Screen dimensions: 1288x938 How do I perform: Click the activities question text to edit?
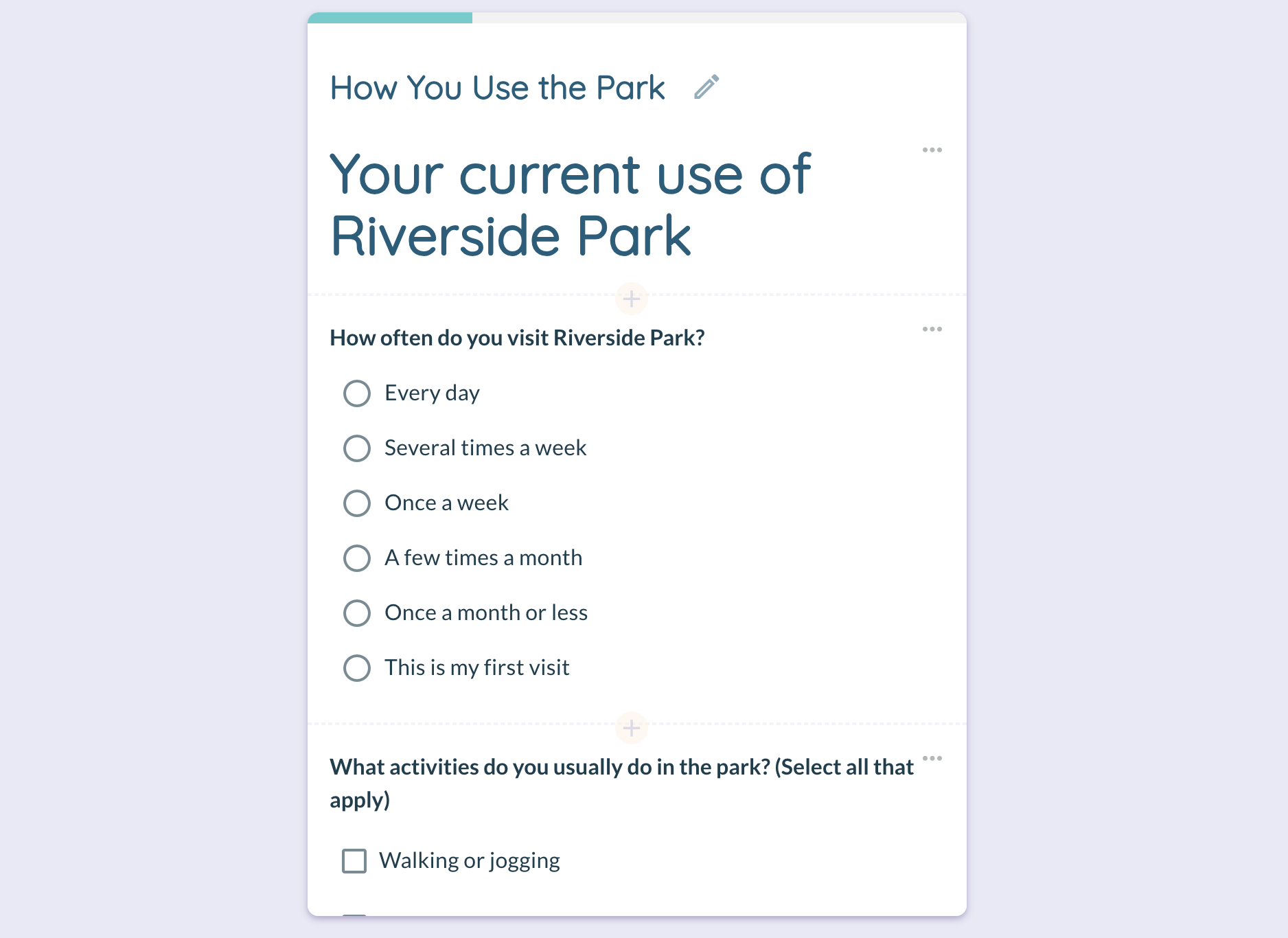(x=622, y=783)
